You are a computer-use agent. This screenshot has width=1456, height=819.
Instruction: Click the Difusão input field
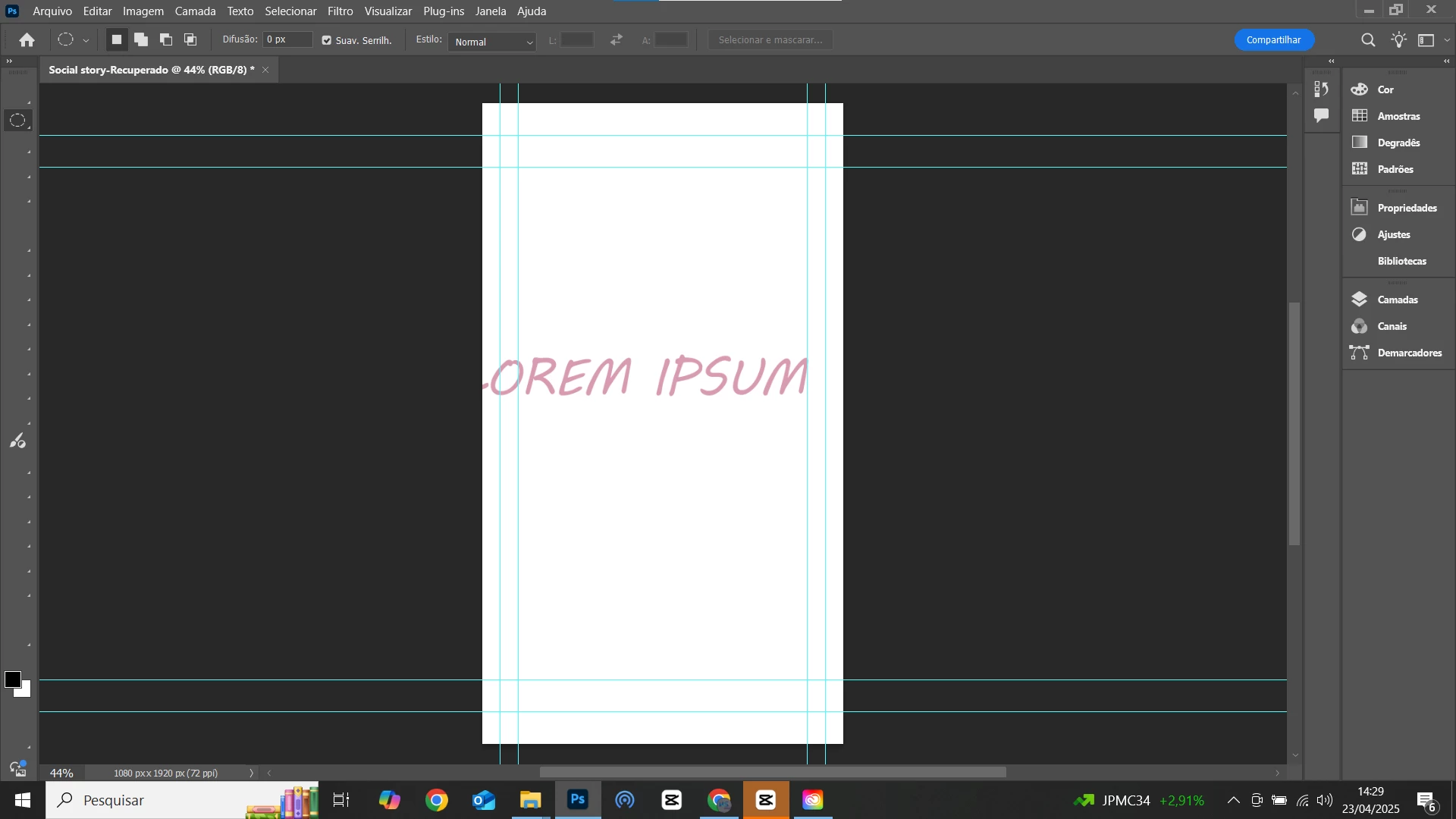tap(287, 39)
